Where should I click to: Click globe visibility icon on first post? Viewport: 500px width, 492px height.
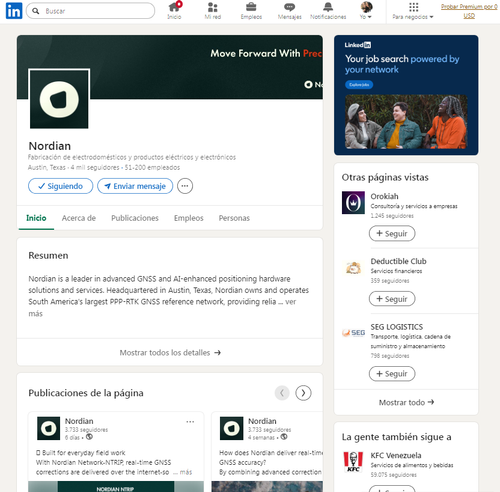click(x=89, y=437)
